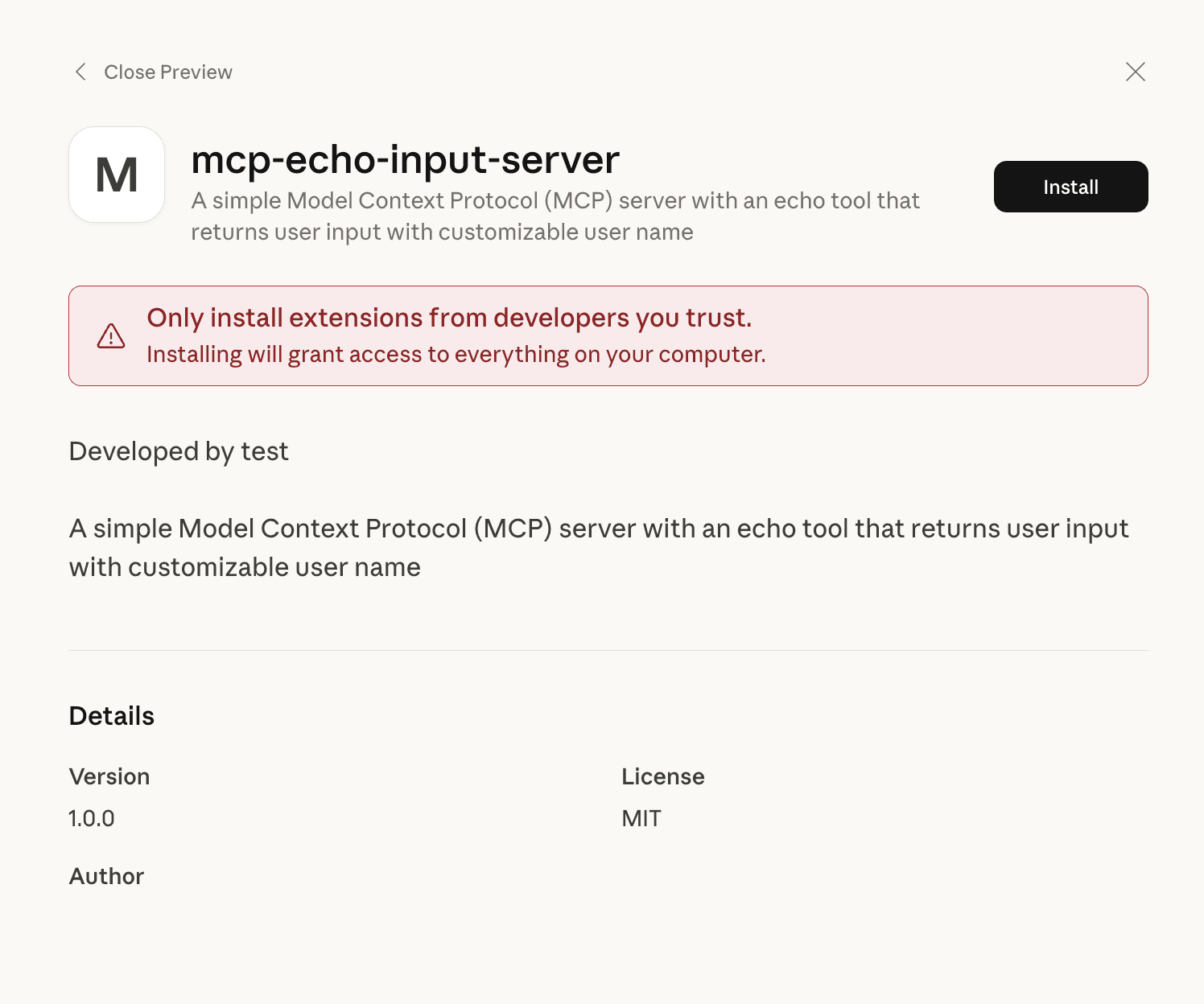Select the M extension logo icon
1204x1004 pixels.
tap(116, 174)
